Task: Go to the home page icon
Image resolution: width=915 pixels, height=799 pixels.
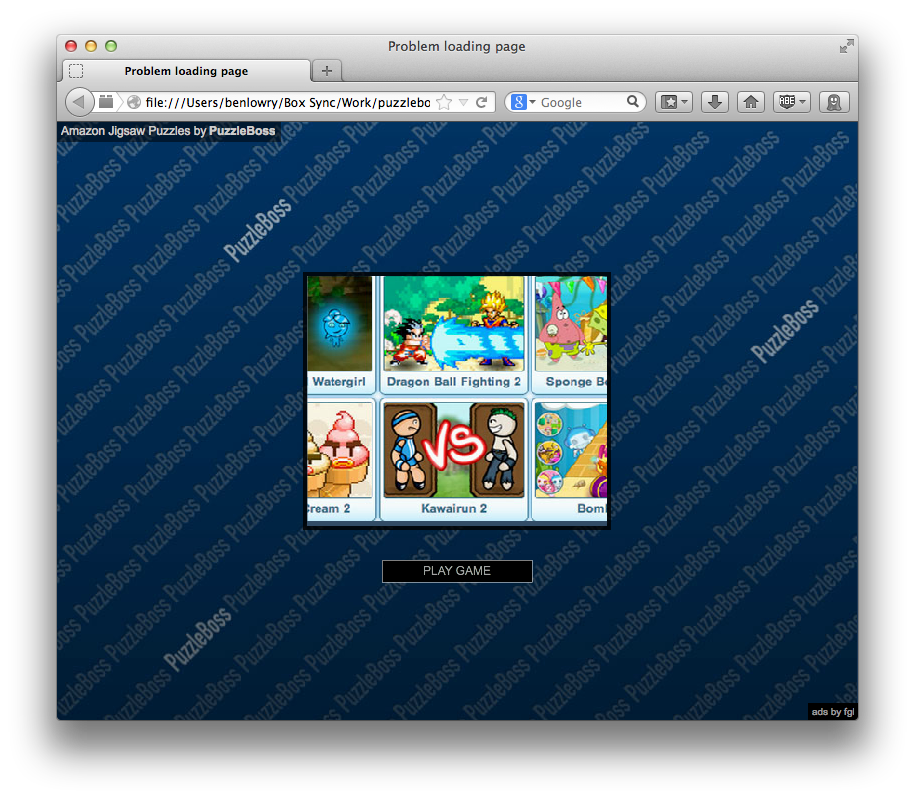Action: click(750, 102)
